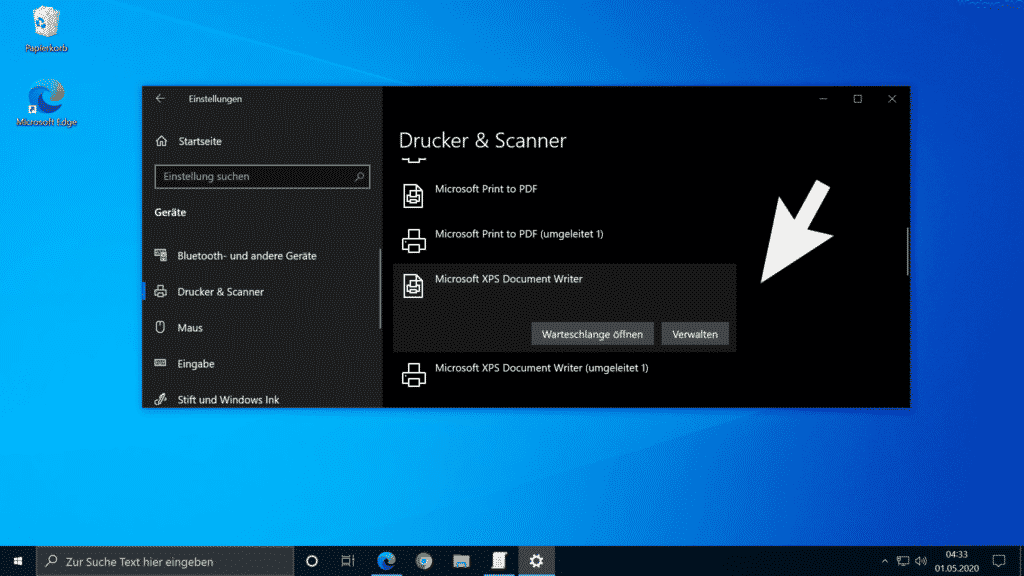
Task: Maximize the Einstellungen window
Action: 857,99
